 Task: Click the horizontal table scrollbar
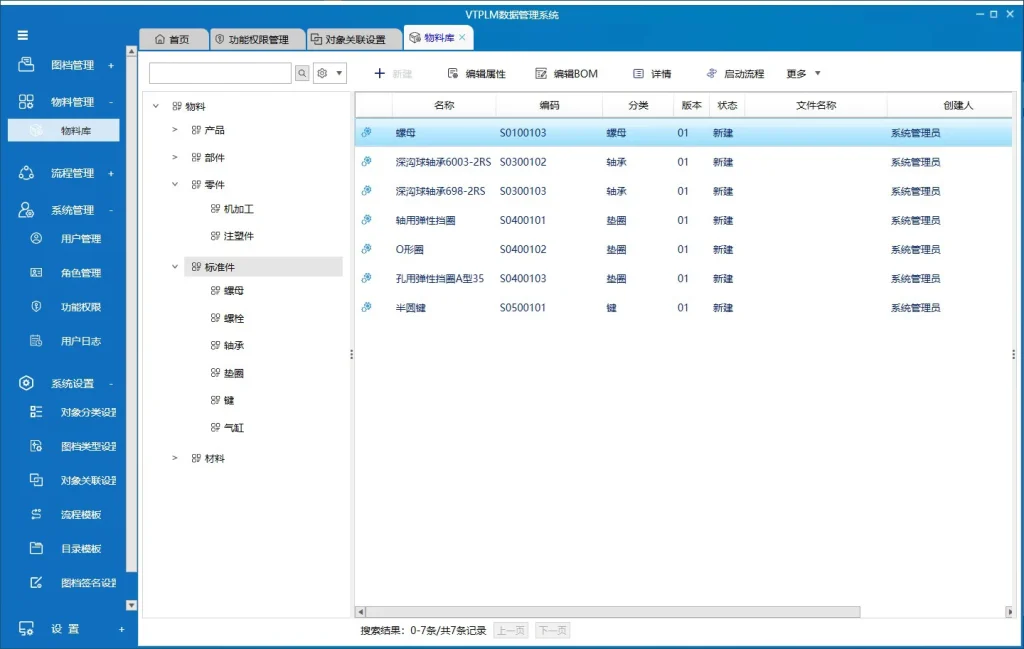(x=613, y=612)
